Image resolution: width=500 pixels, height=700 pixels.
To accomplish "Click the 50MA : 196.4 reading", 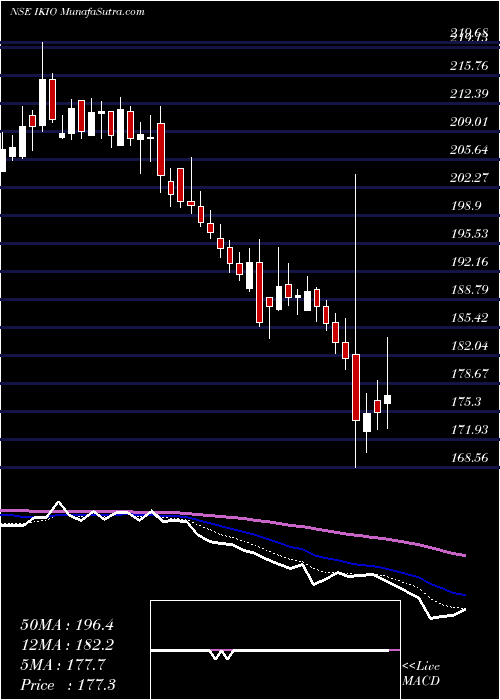I will (67, 625).
